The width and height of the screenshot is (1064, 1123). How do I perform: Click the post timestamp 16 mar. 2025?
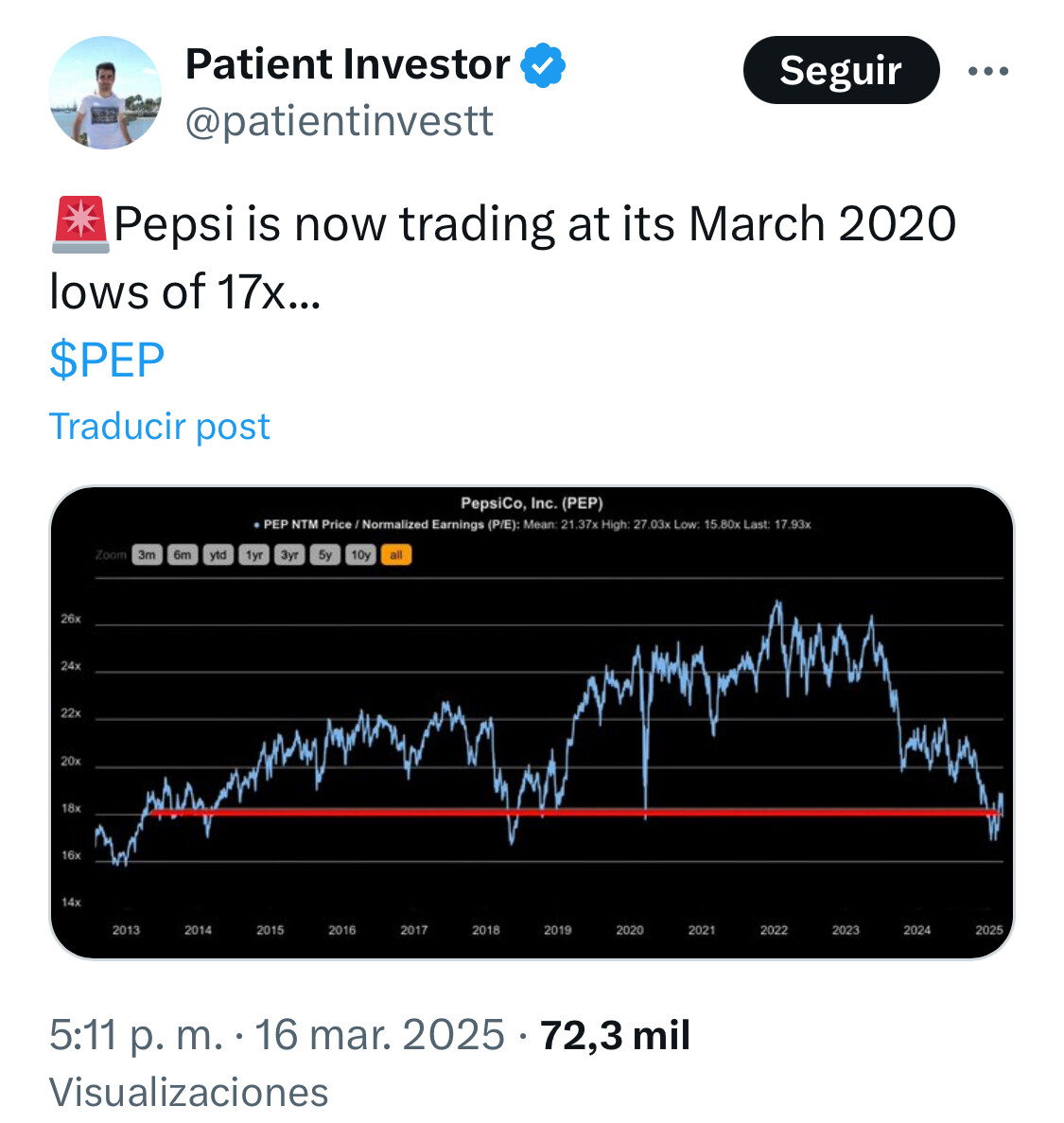point(379,1036)
